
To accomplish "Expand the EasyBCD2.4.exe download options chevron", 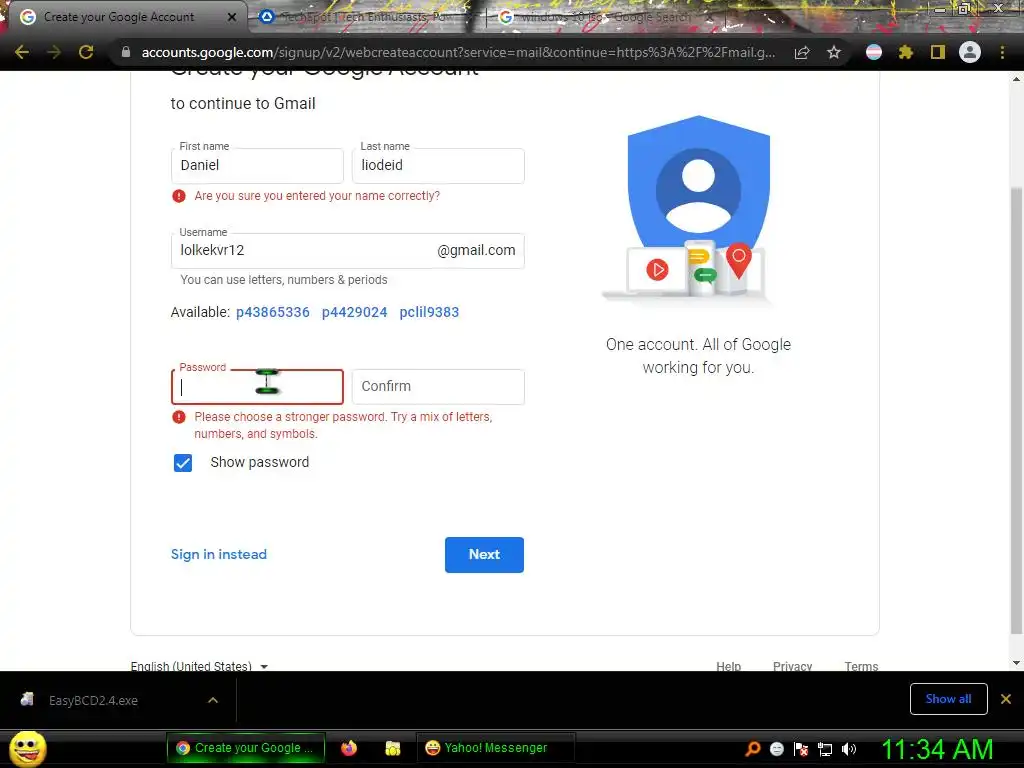I will (x=212, y=700).
